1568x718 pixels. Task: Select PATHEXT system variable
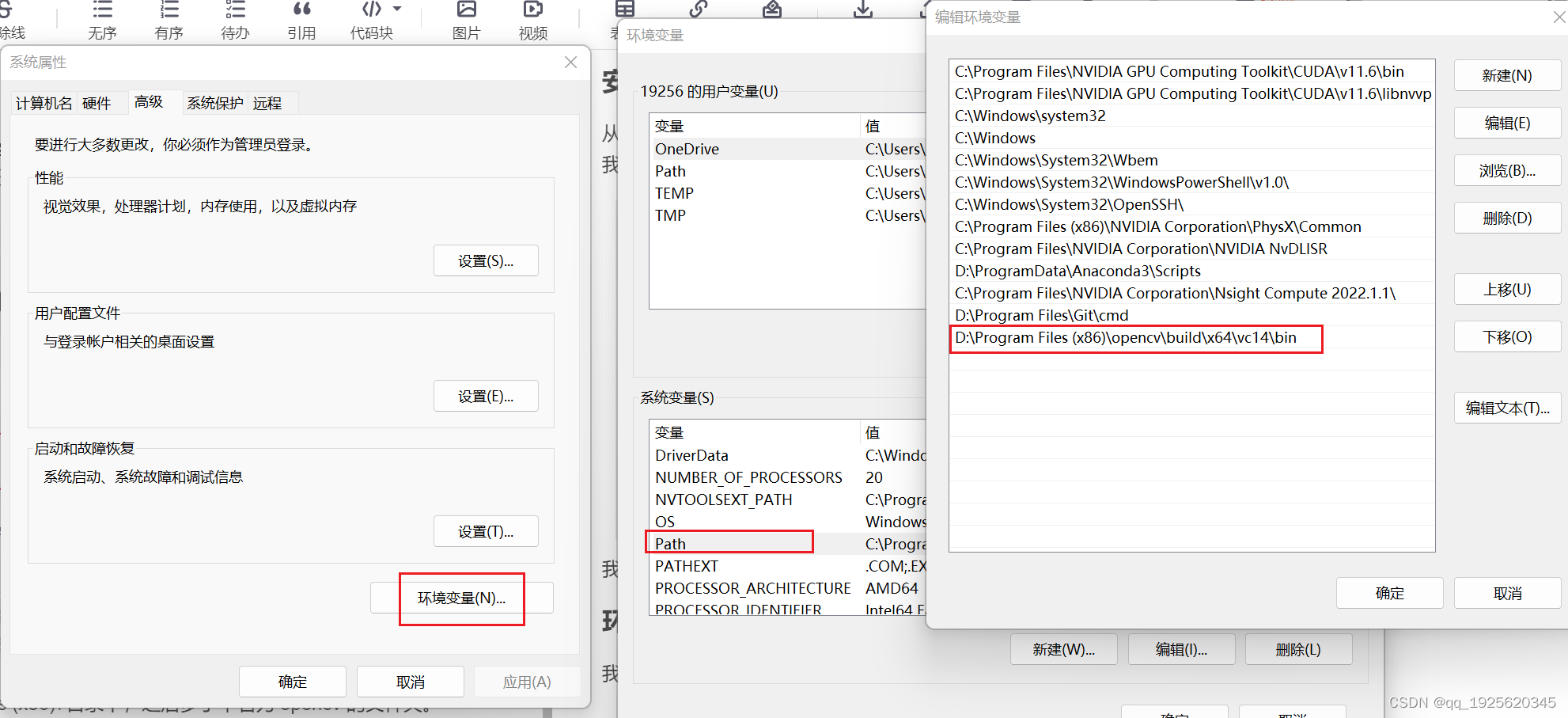(787, 566)
